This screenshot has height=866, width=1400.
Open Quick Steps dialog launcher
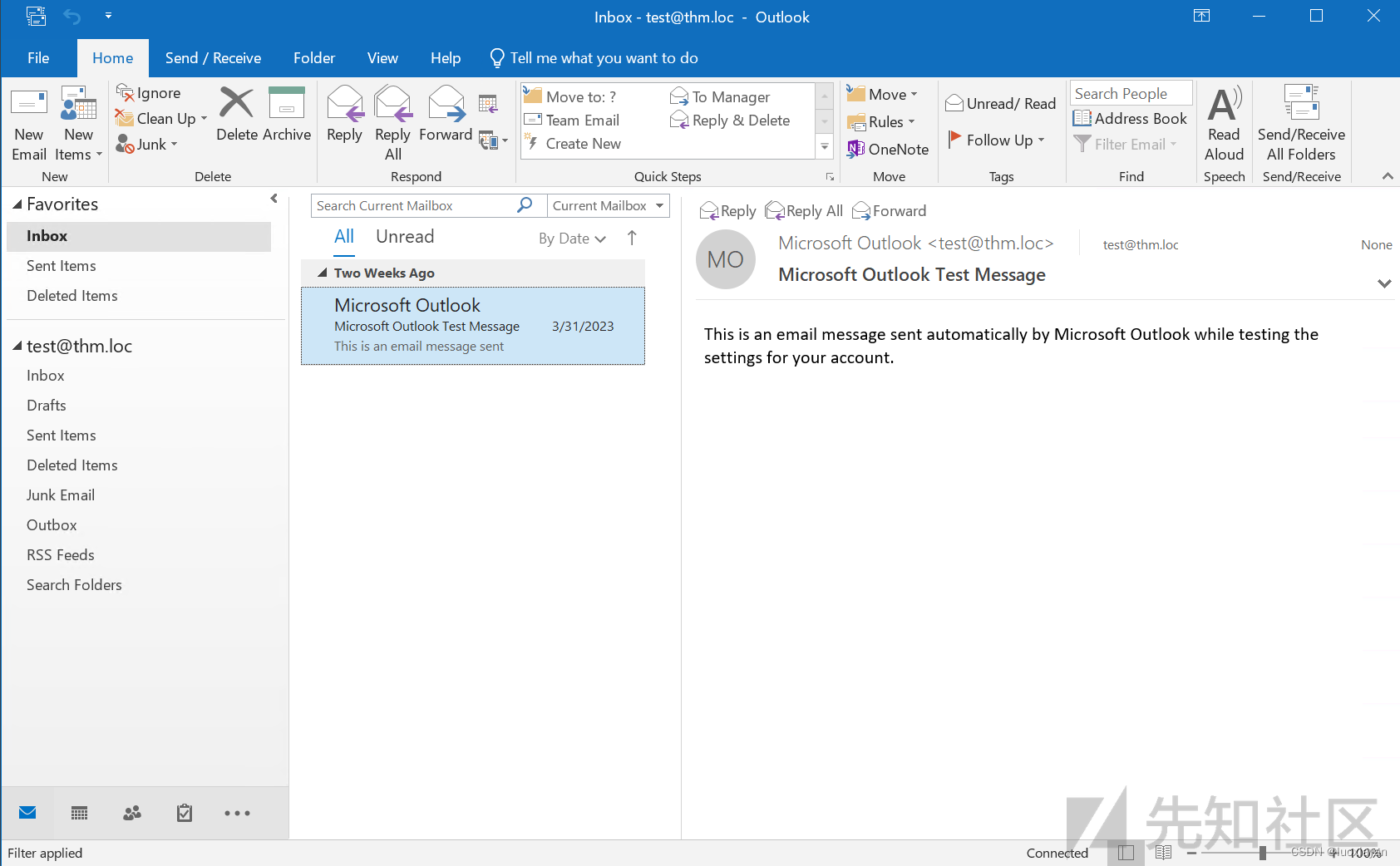830,177
